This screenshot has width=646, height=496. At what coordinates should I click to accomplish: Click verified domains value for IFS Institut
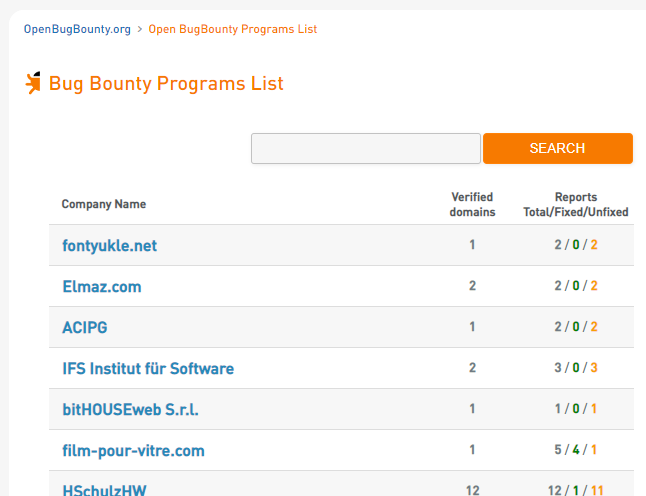(x=473, y=367)
